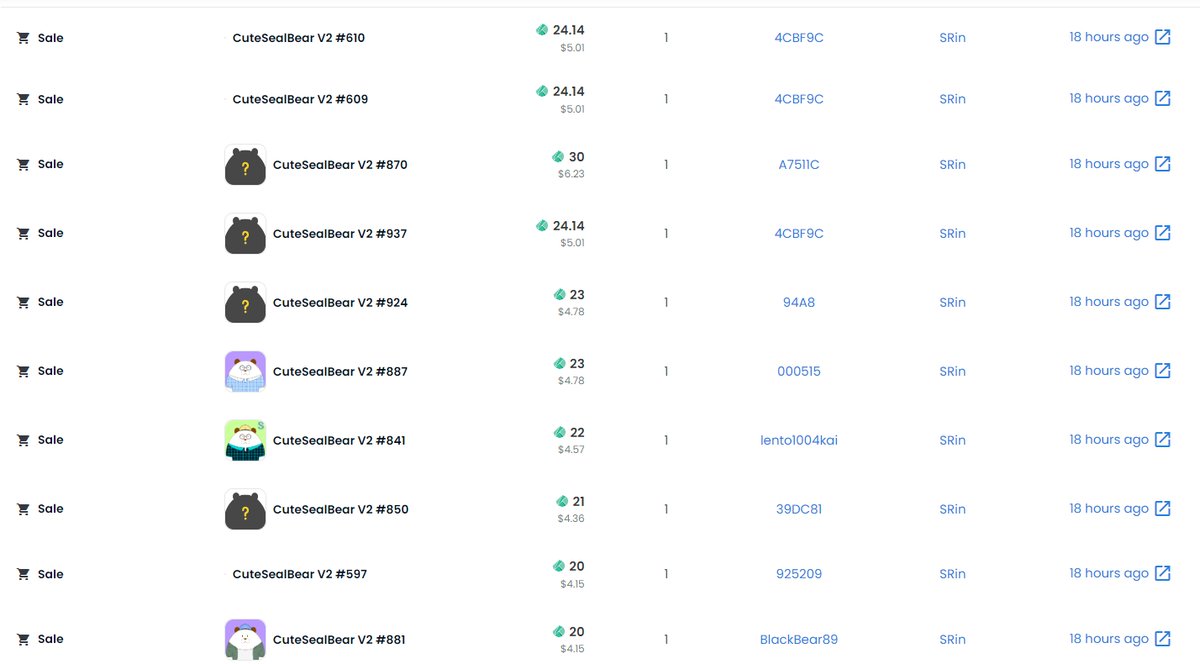
Task: Open external link icon for #881 sale
Action: [x=1162, y=639]
